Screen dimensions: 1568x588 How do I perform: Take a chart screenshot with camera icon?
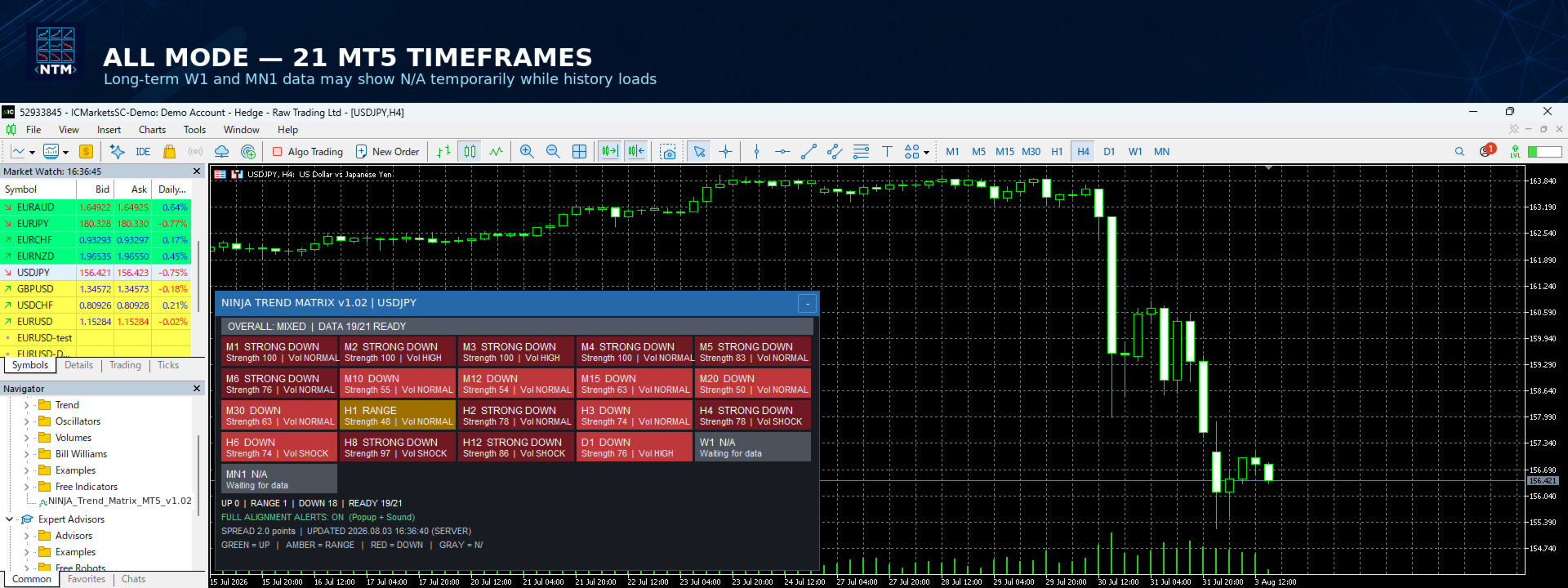pos(668,151)
